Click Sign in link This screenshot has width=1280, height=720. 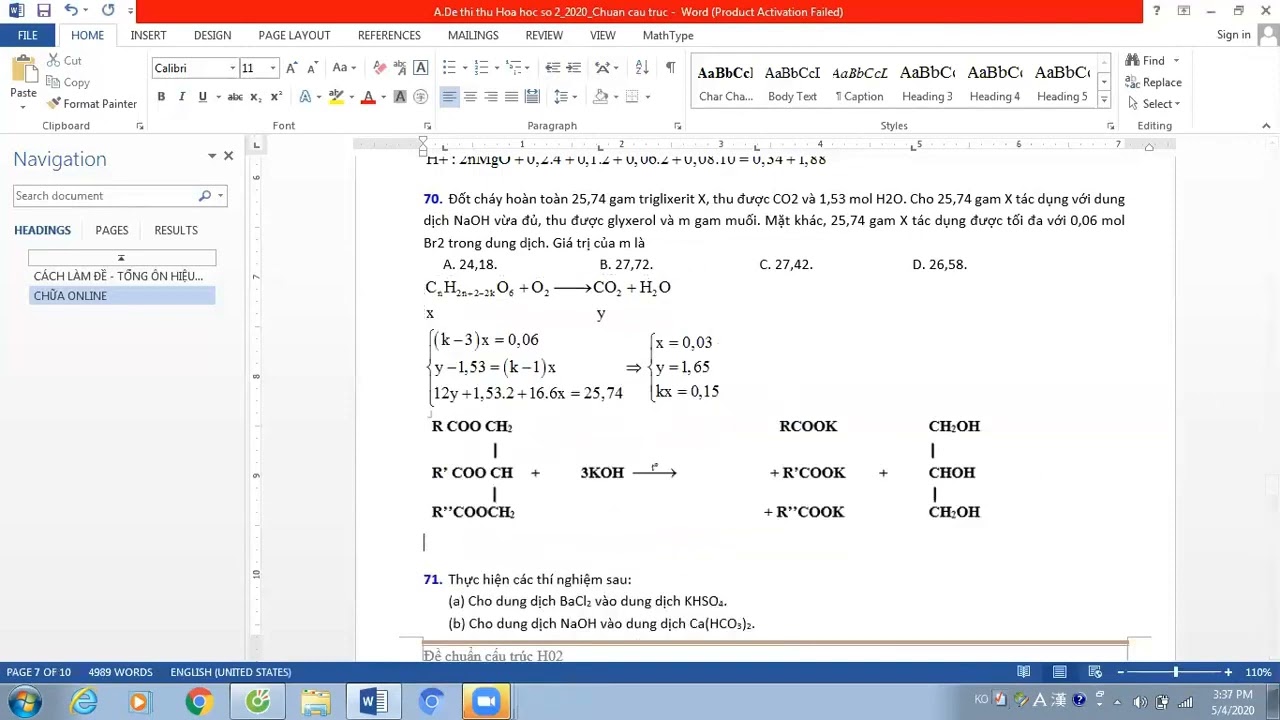tap(1233, 35)
